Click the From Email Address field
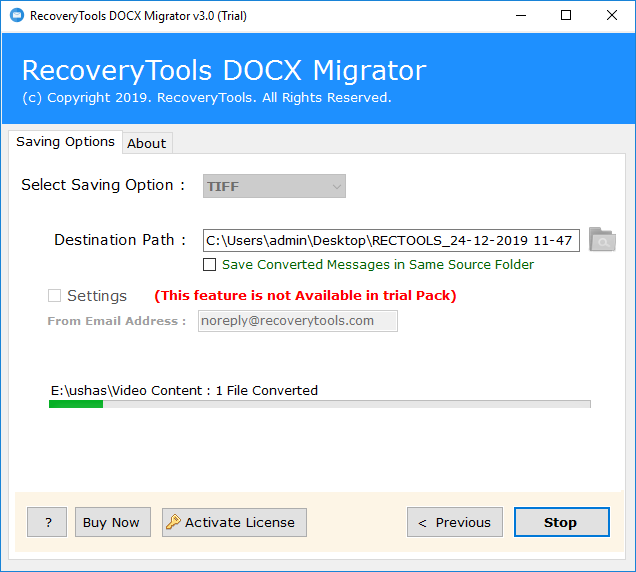 pyautogui.click(x=298, y=321)
